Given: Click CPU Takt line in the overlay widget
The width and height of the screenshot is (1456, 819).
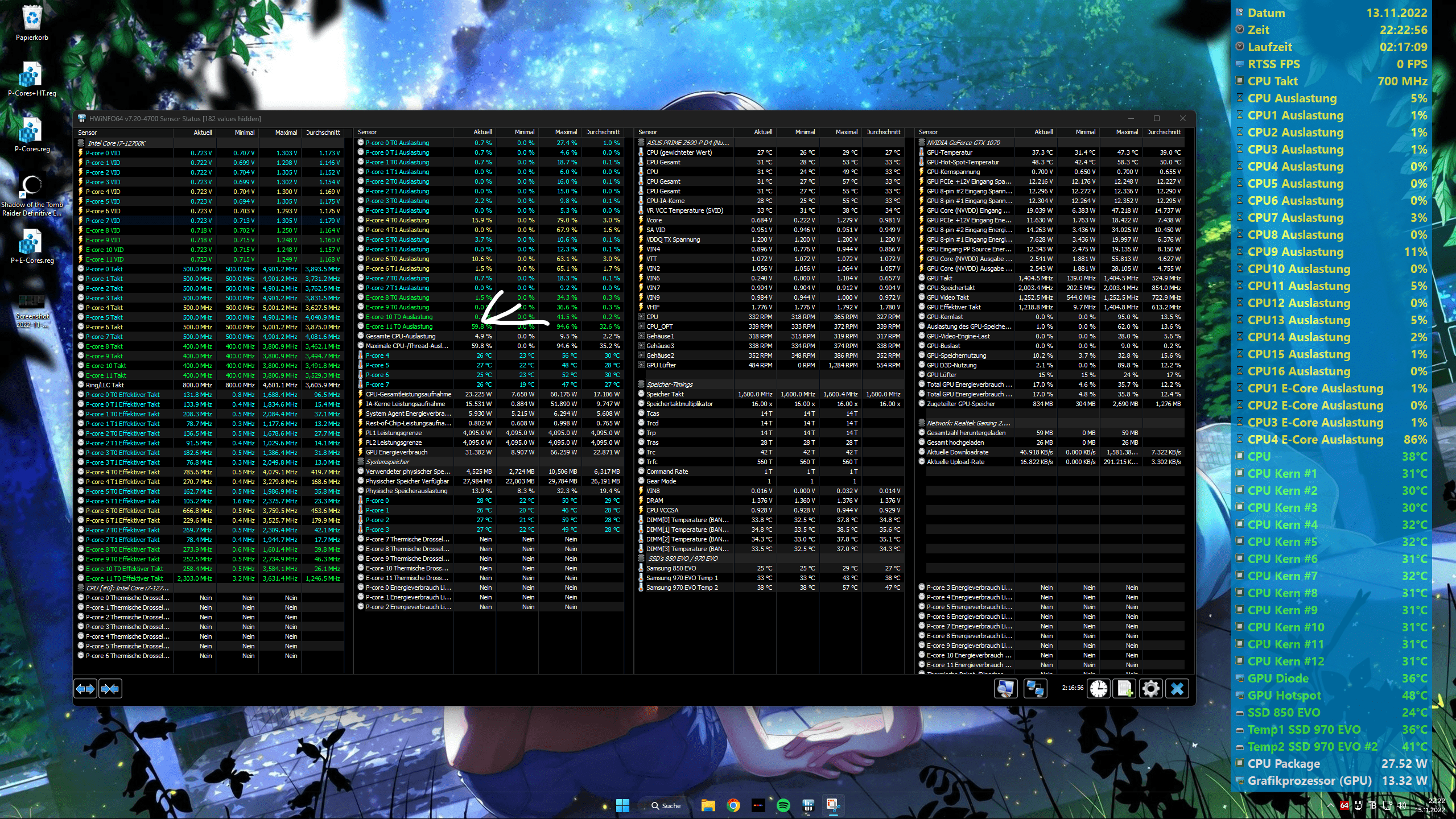Looking at the screenshot, I should 1331,81.
